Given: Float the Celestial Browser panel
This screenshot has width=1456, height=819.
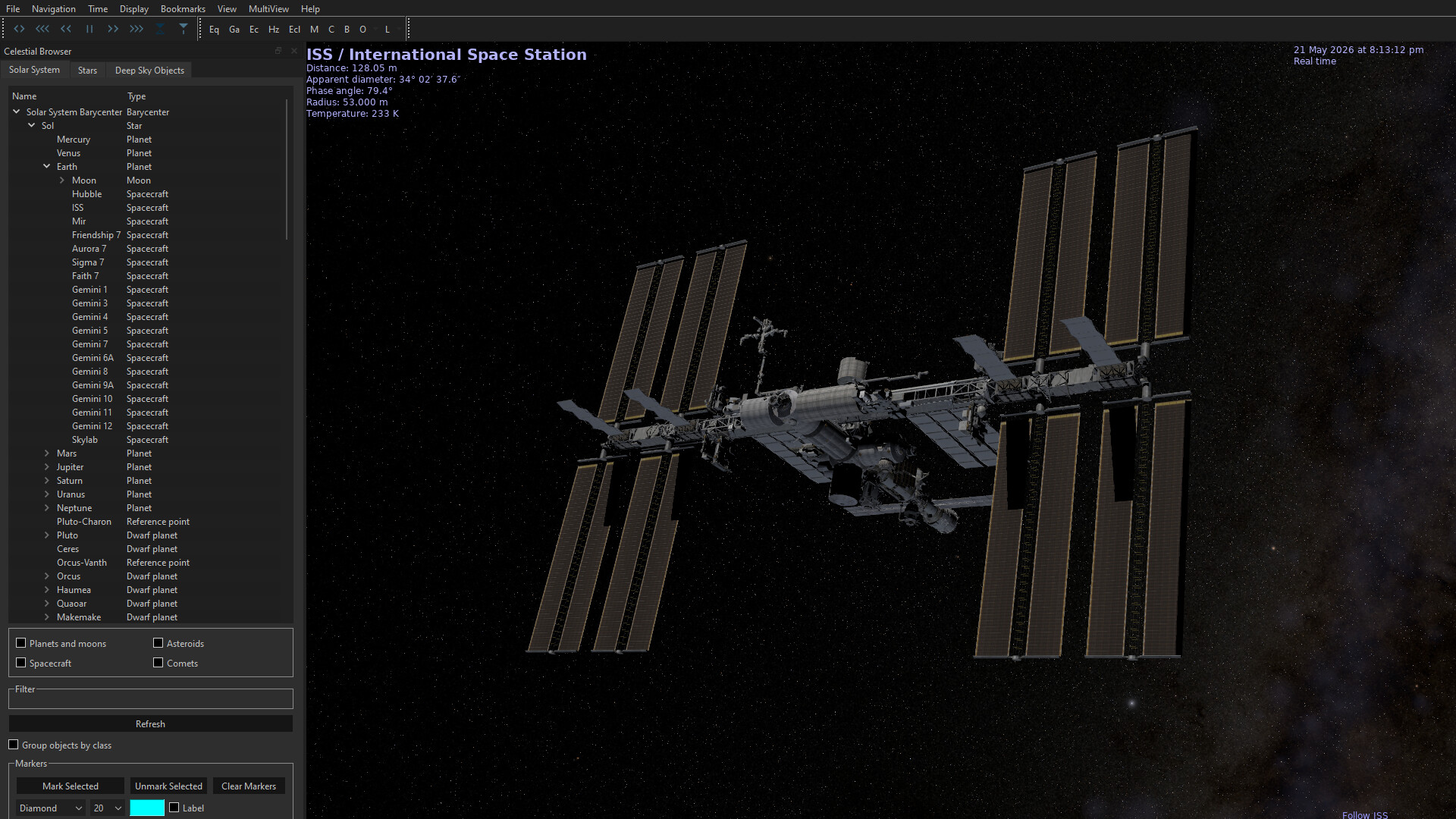Looking at the screenshot, I should 278,51.
